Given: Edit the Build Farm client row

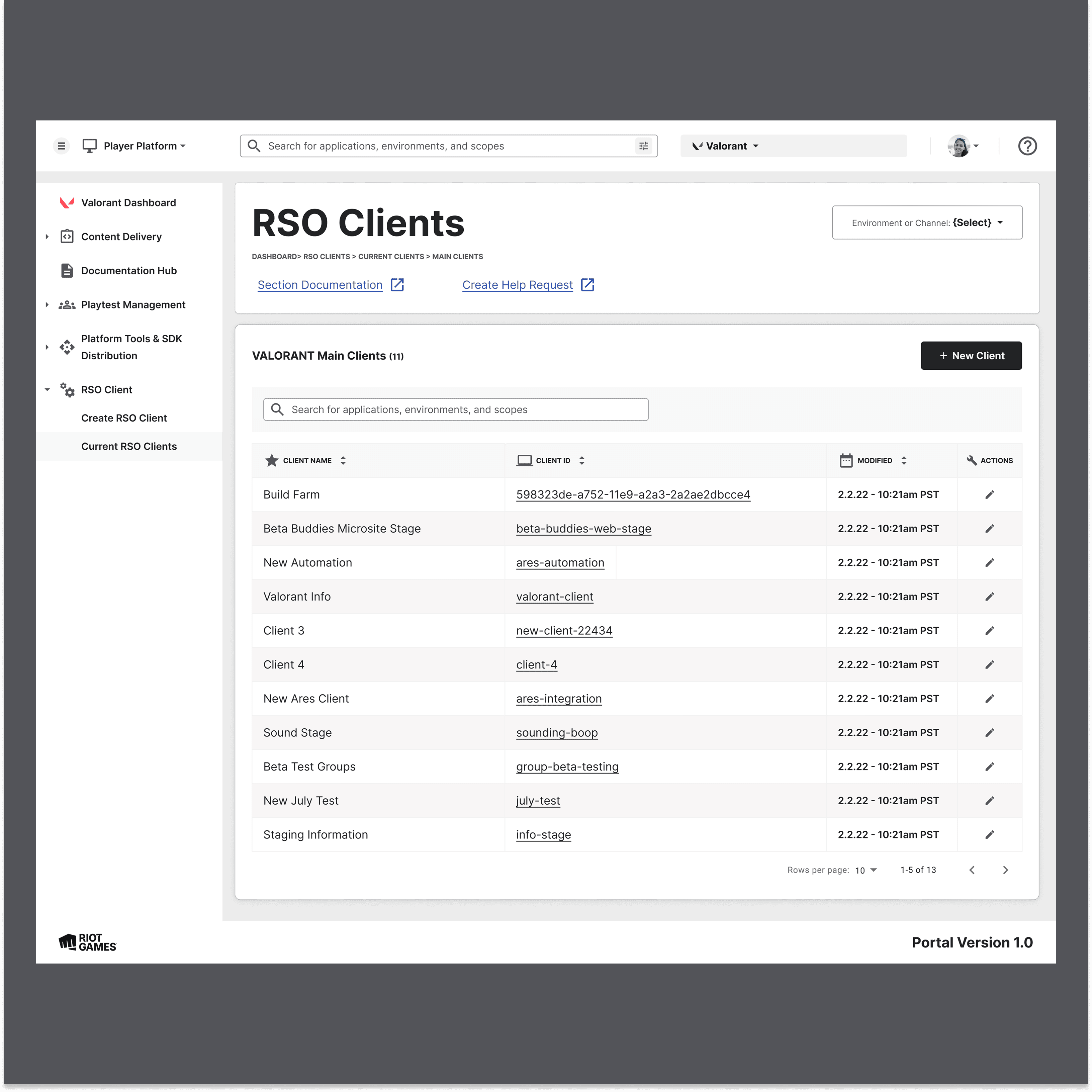Looking at the screenshot, I should pyautogui.click(x=989, y=494).
